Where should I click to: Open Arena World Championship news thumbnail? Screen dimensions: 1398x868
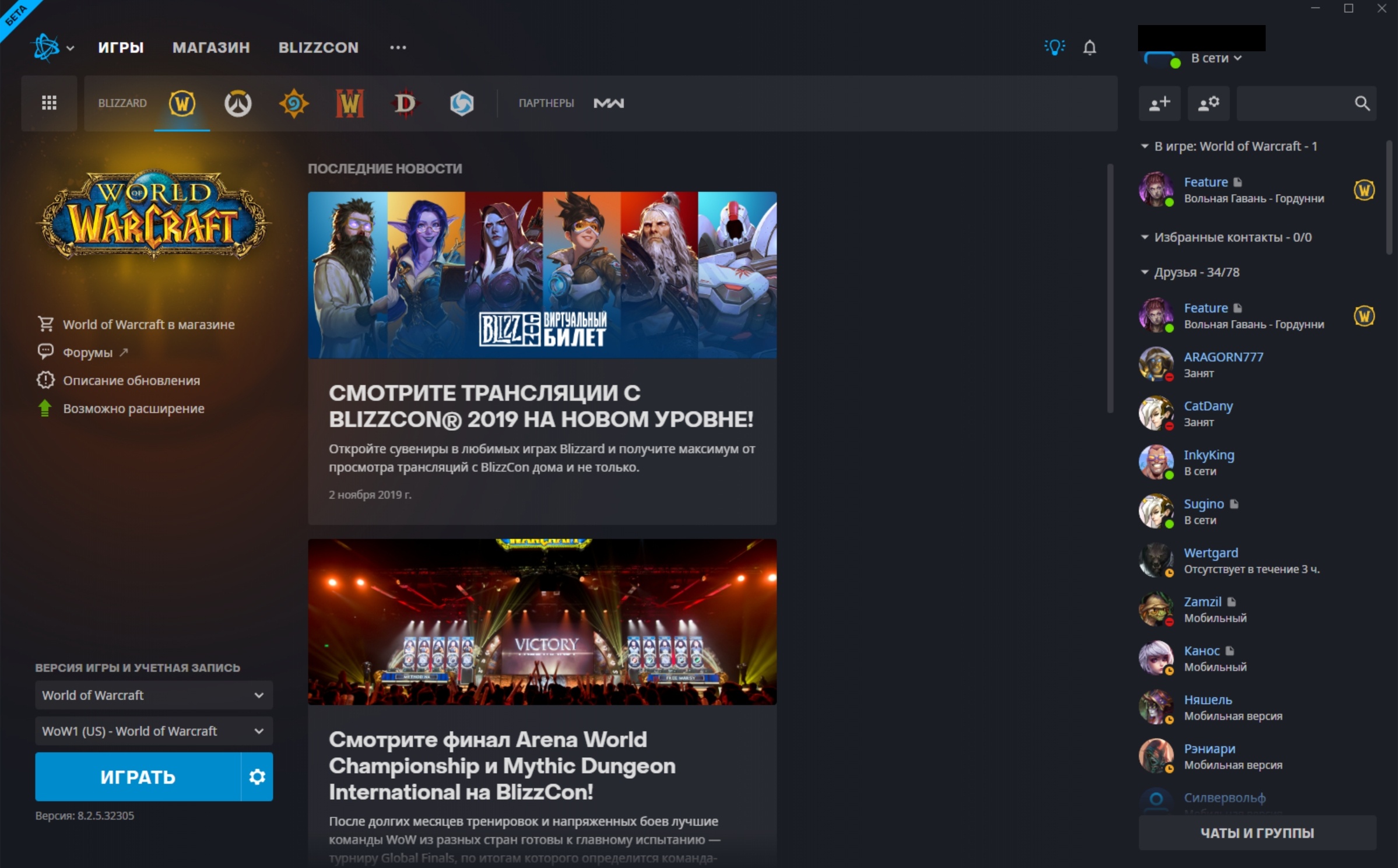(542, 622)
